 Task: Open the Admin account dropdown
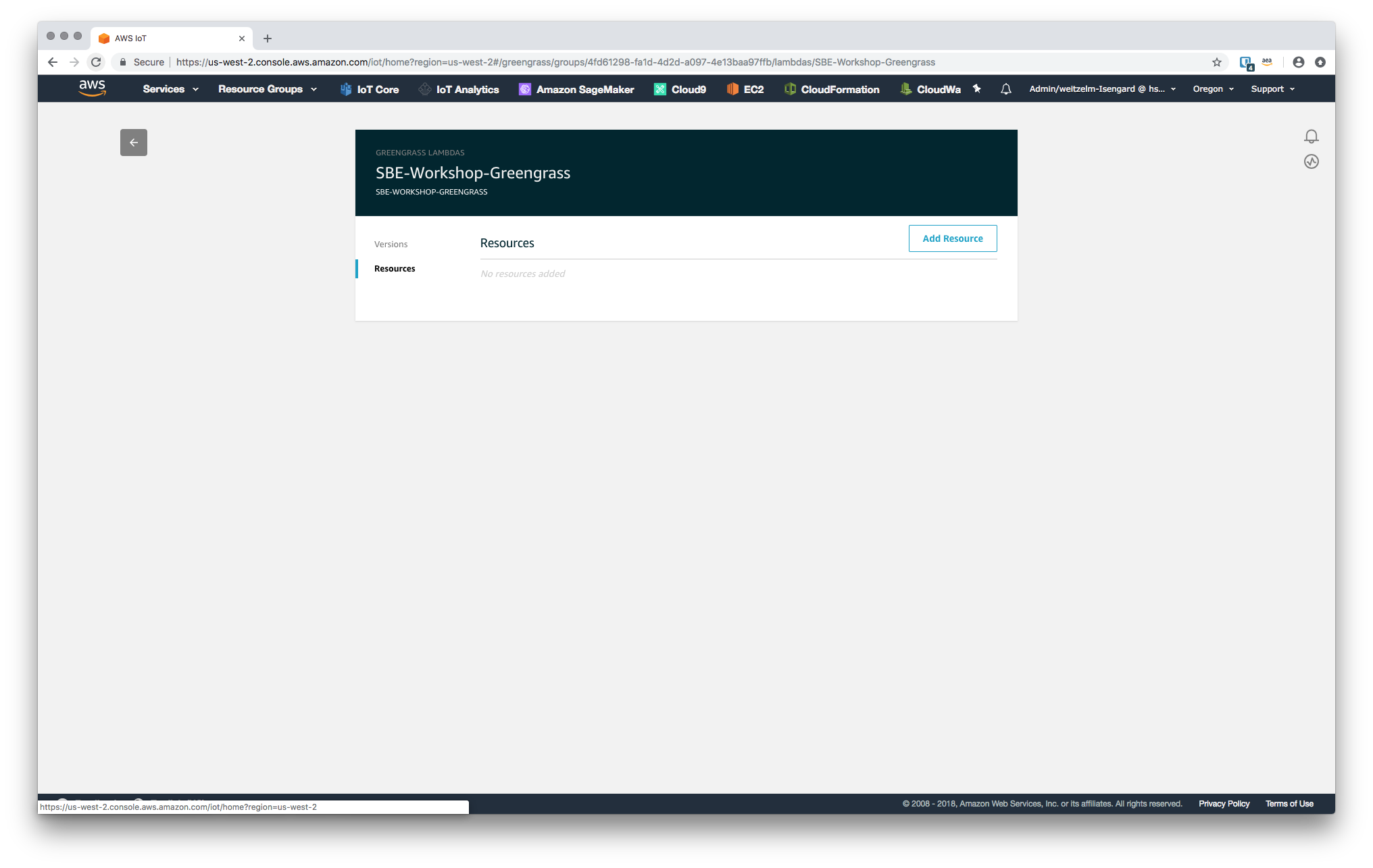[1103, 89]
